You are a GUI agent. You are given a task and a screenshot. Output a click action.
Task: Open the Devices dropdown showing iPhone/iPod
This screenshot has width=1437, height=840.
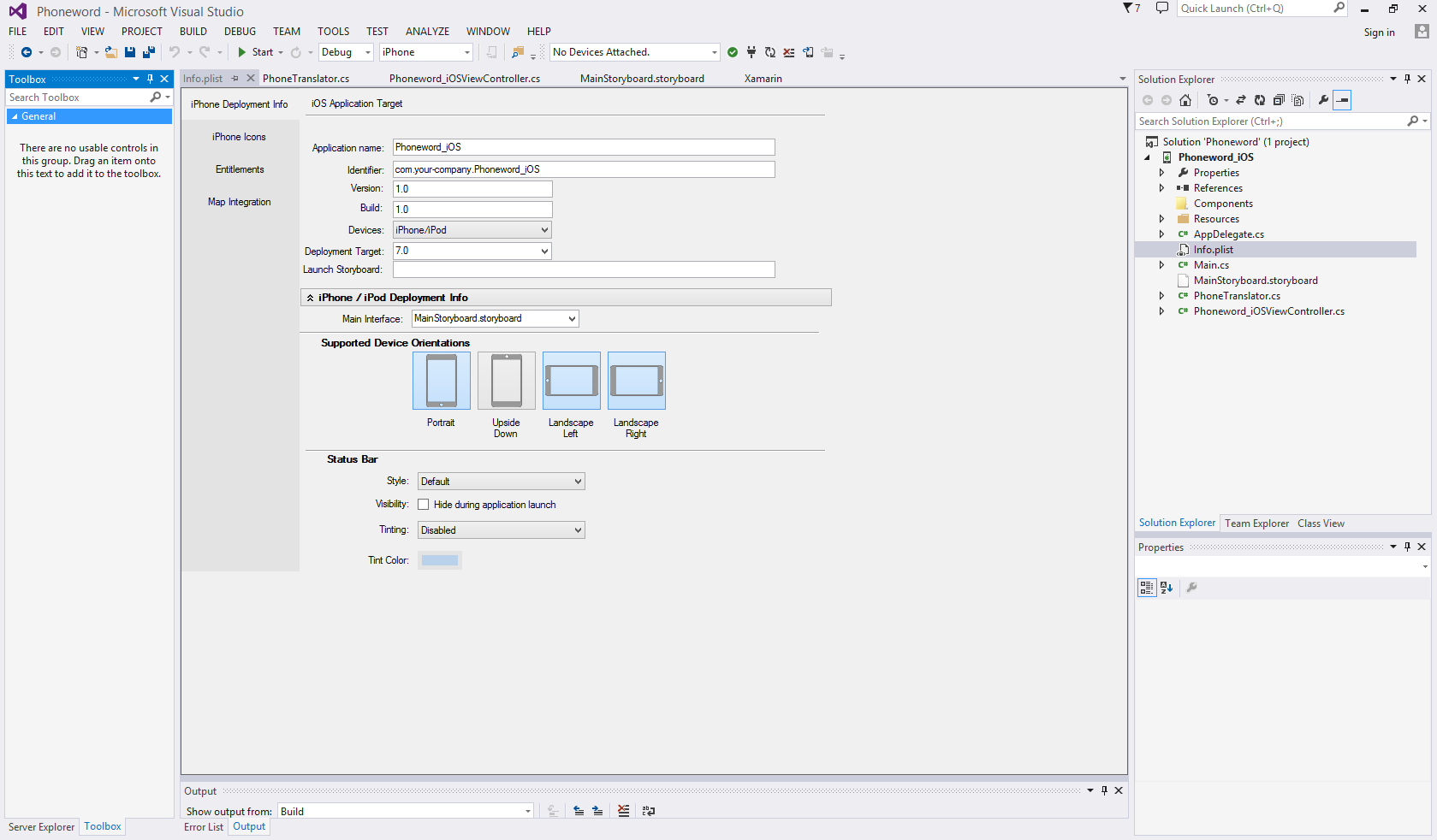[x=472, y=230]
